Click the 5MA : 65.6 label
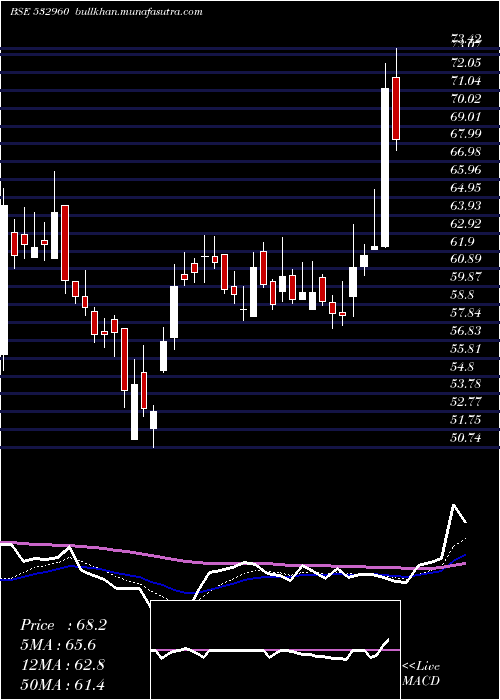Screen dimensions: 500x700 coord(58,645)
